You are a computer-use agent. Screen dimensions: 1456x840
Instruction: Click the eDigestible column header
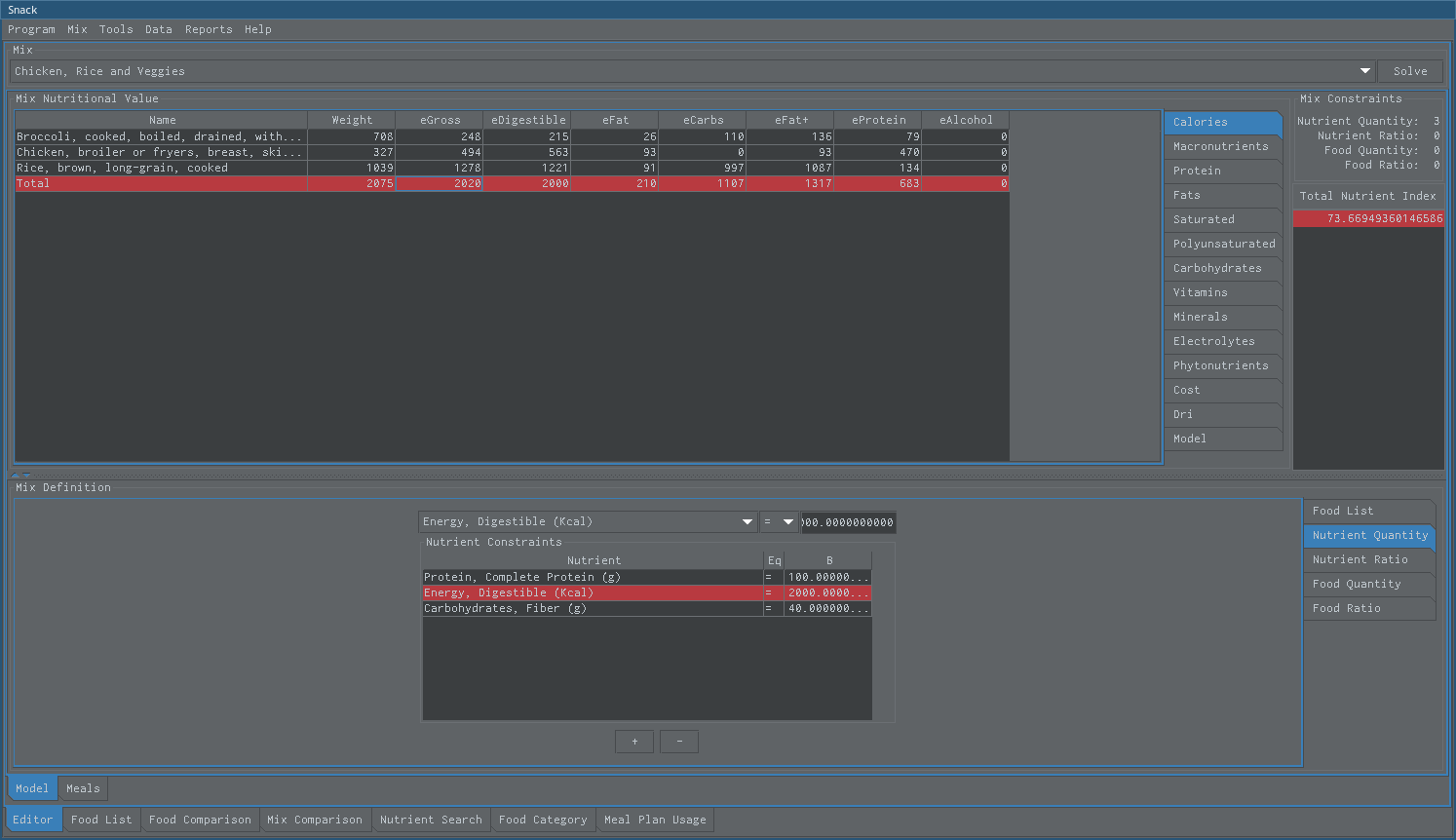pos(527,120)
